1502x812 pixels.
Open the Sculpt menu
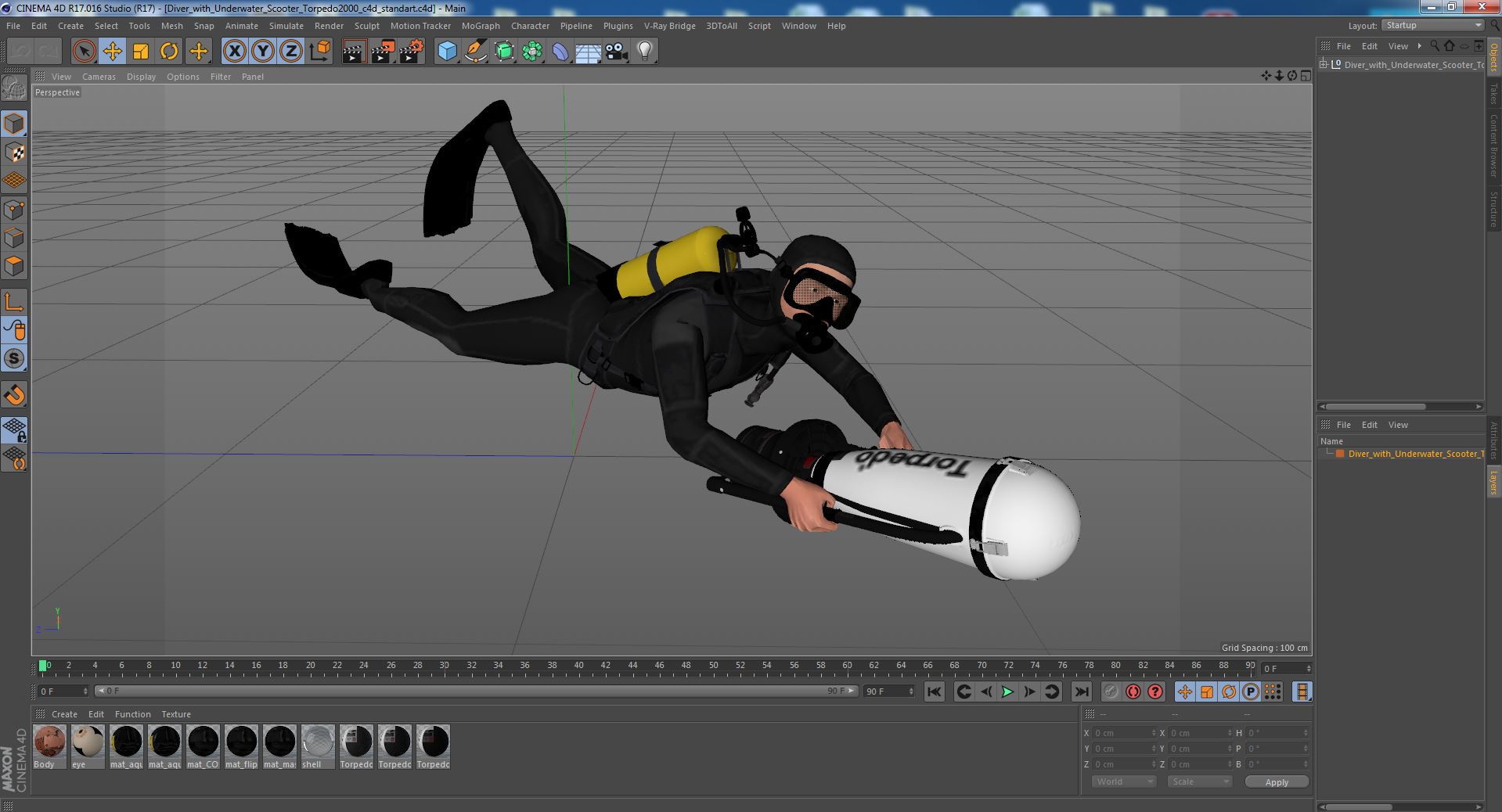click(366, 26)
